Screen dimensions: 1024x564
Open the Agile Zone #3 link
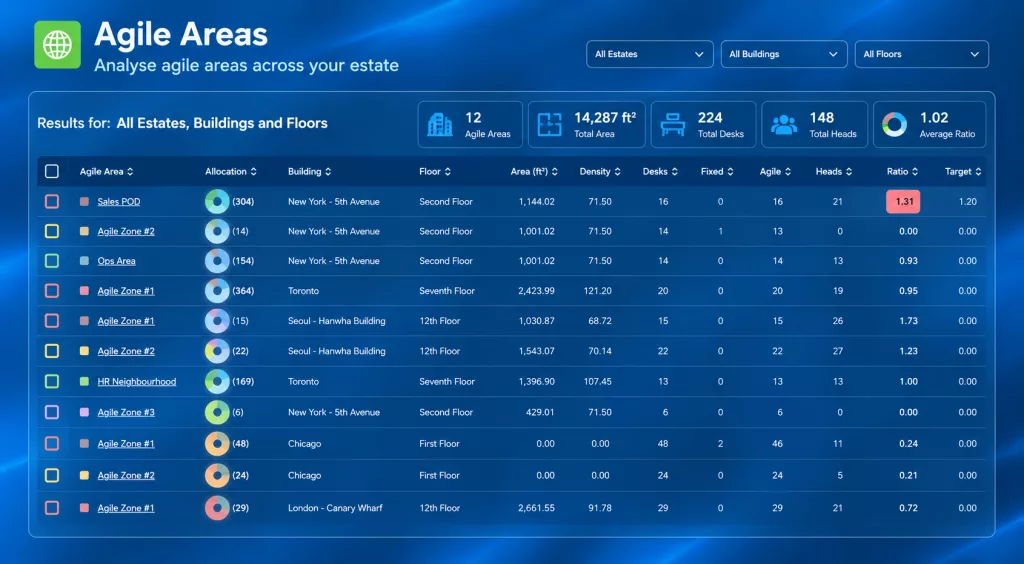pyautogui.click(x=126, y=412)
